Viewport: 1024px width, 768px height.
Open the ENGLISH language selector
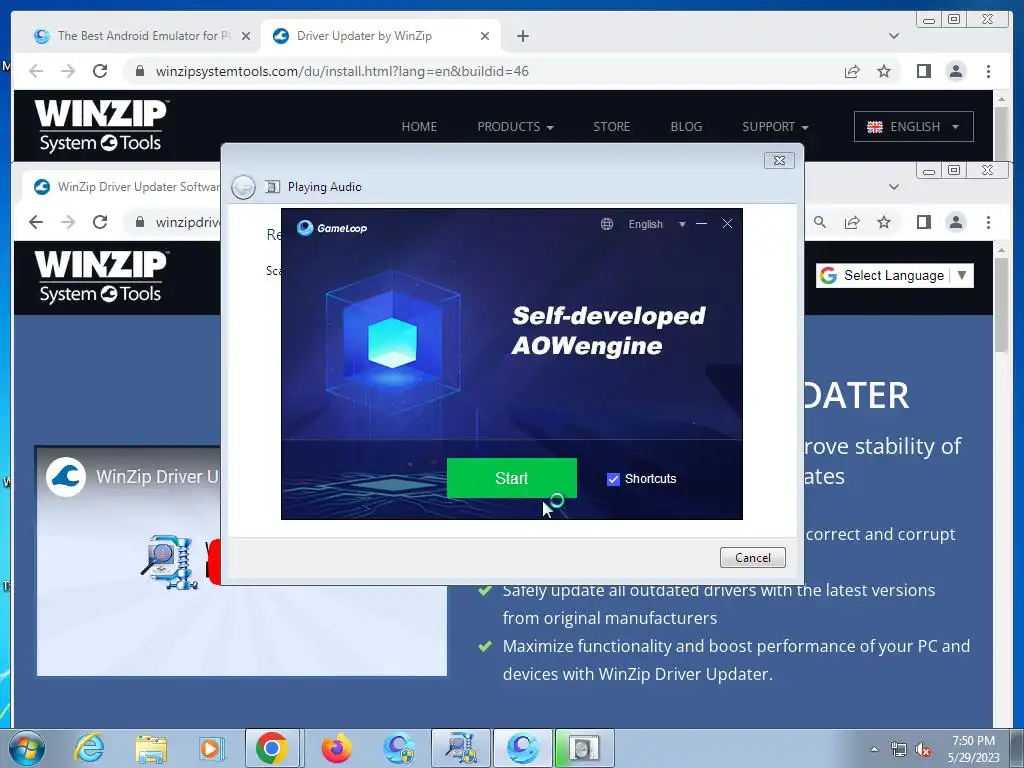913,127
